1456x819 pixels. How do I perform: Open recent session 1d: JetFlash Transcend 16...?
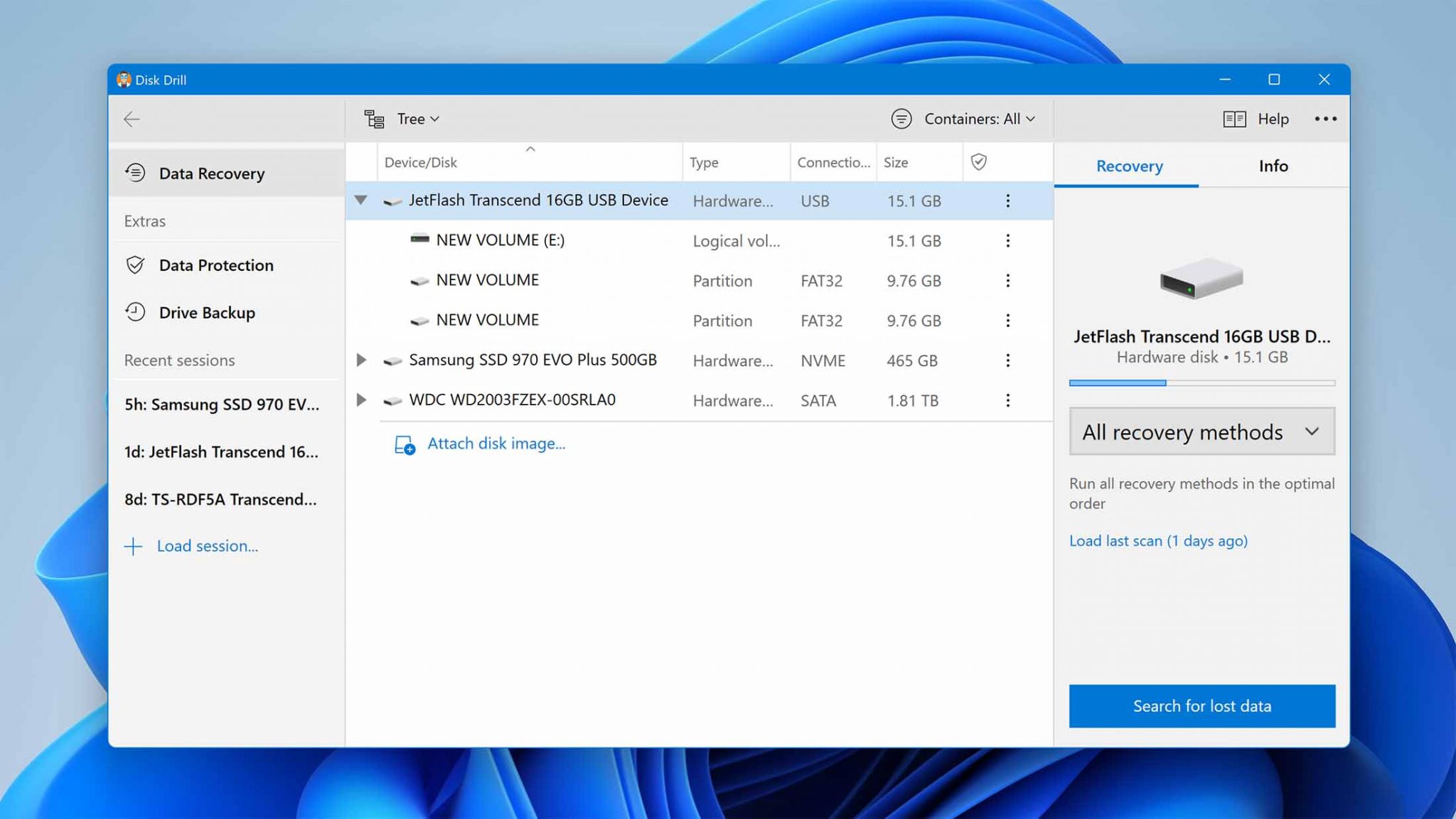[222, 452]
